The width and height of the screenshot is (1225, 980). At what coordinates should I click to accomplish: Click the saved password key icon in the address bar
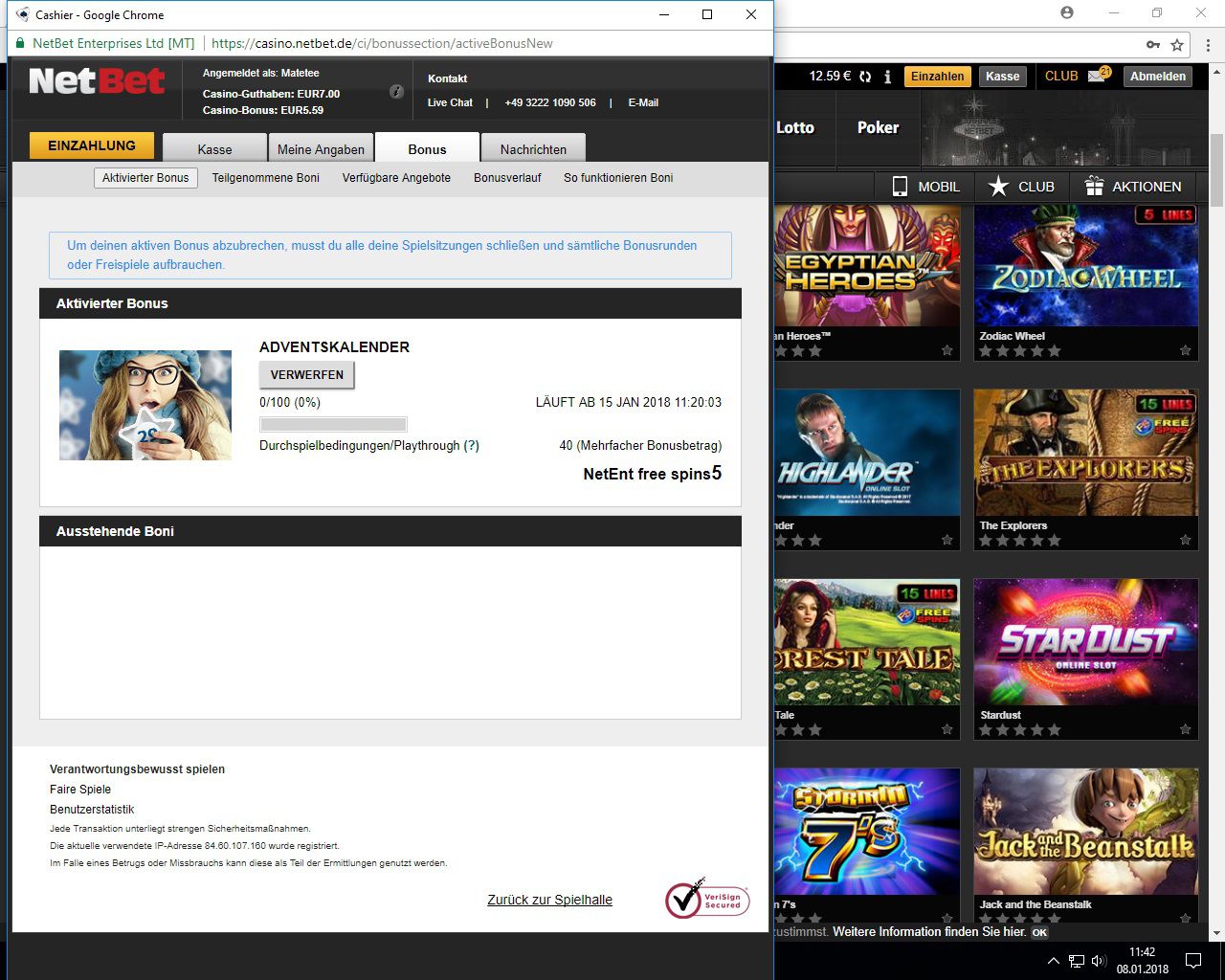(x=1153, y=44)
